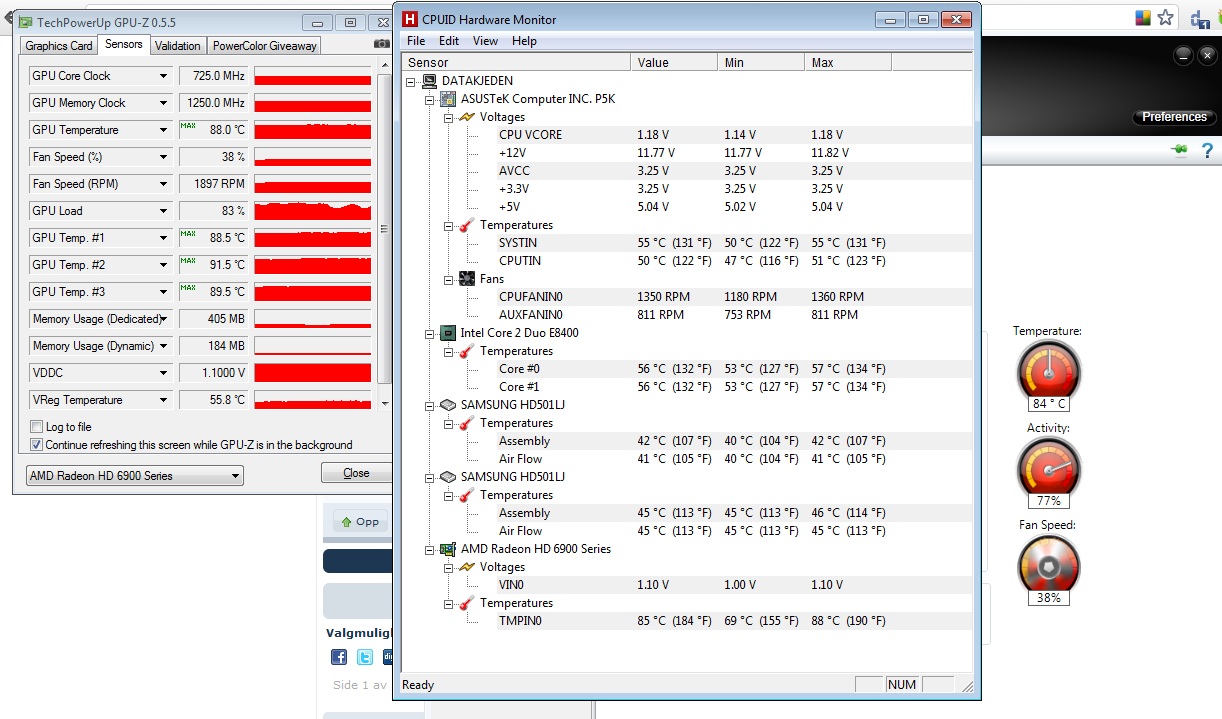Click the colorful squares icon in address bar
This screenshot has width=1222, height=719.
(x=1143, y=18)
